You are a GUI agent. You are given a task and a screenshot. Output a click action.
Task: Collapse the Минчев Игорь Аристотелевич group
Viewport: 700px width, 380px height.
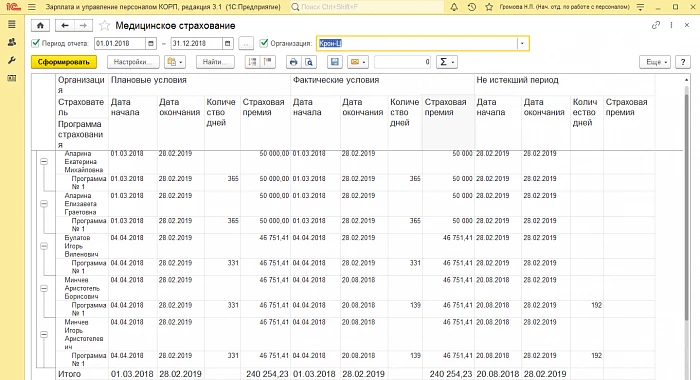pyautogui.click(x=44, y=334)
